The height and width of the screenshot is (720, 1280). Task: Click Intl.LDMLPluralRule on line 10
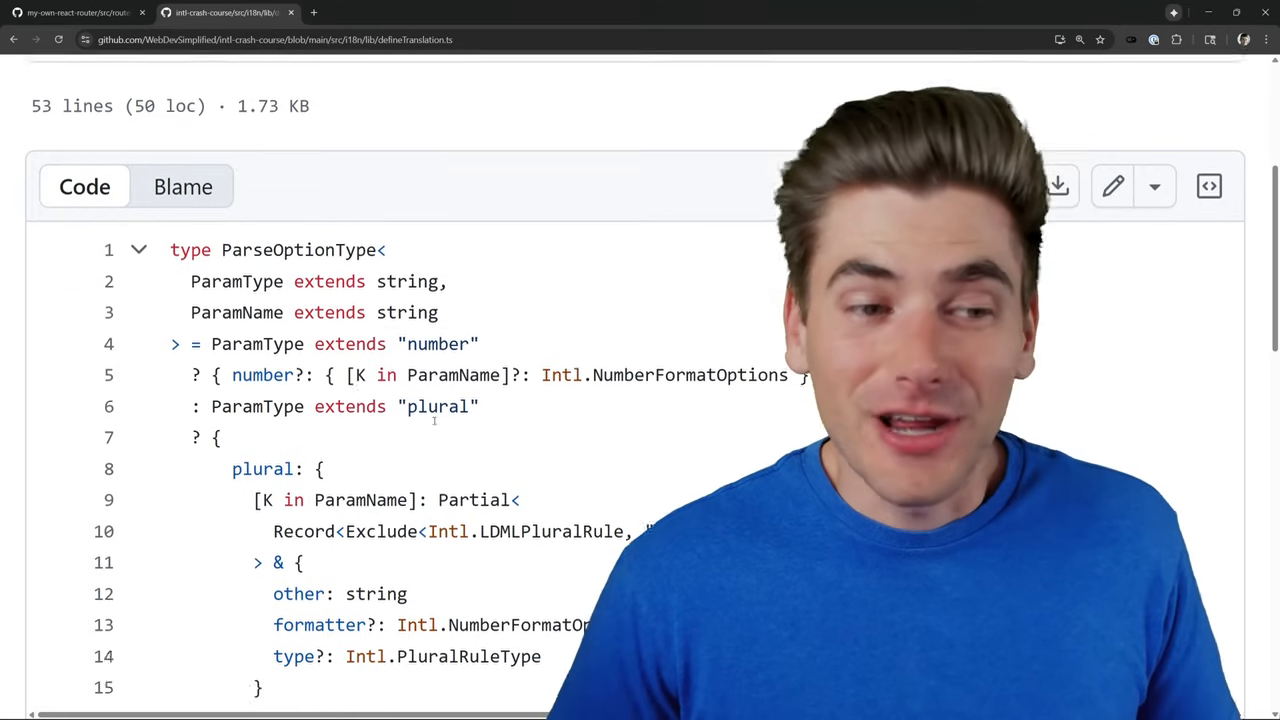(x=525, y=532)
